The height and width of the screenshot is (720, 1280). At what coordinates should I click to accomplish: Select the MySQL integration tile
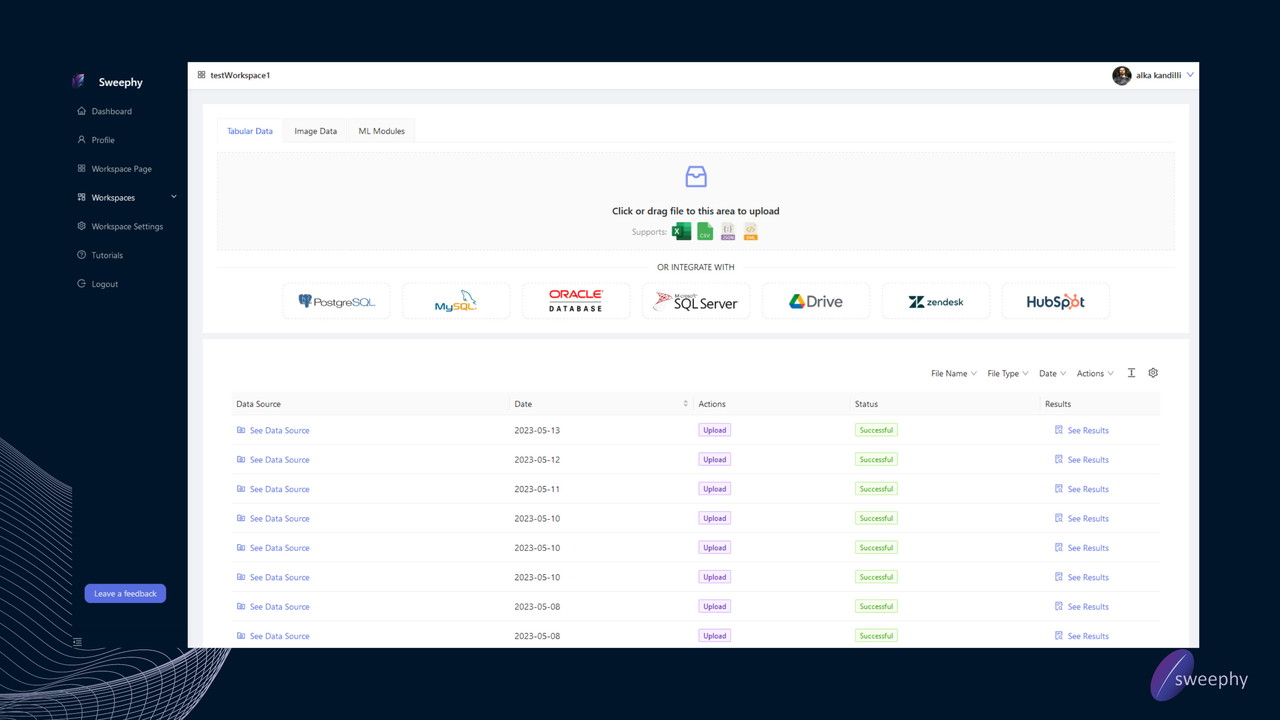point(456,301)
